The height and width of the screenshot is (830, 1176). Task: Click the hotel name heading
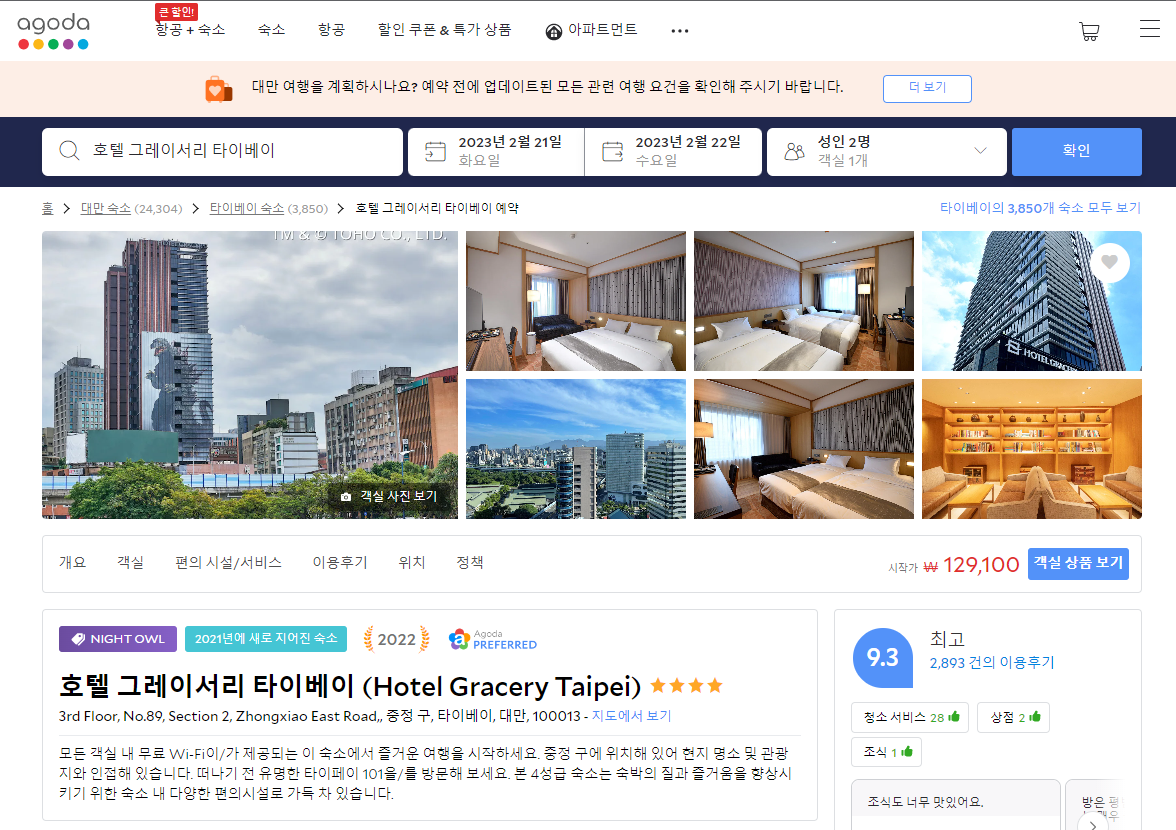click(350, 686)
